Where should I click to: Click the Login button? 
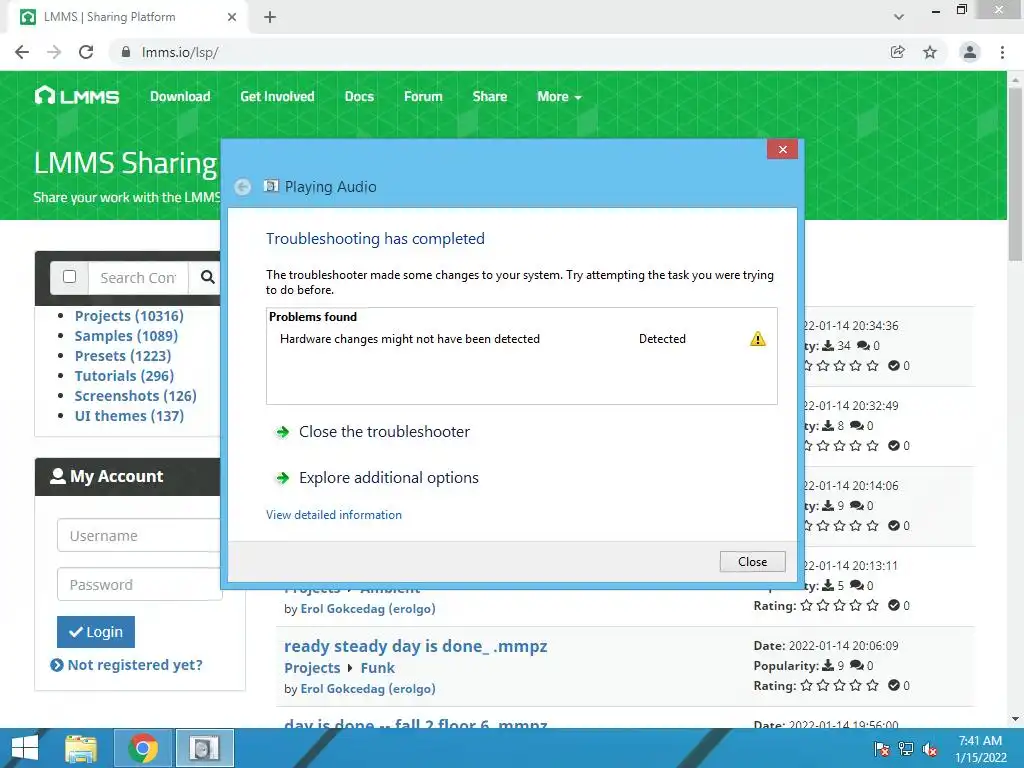(x=96, y=632)
